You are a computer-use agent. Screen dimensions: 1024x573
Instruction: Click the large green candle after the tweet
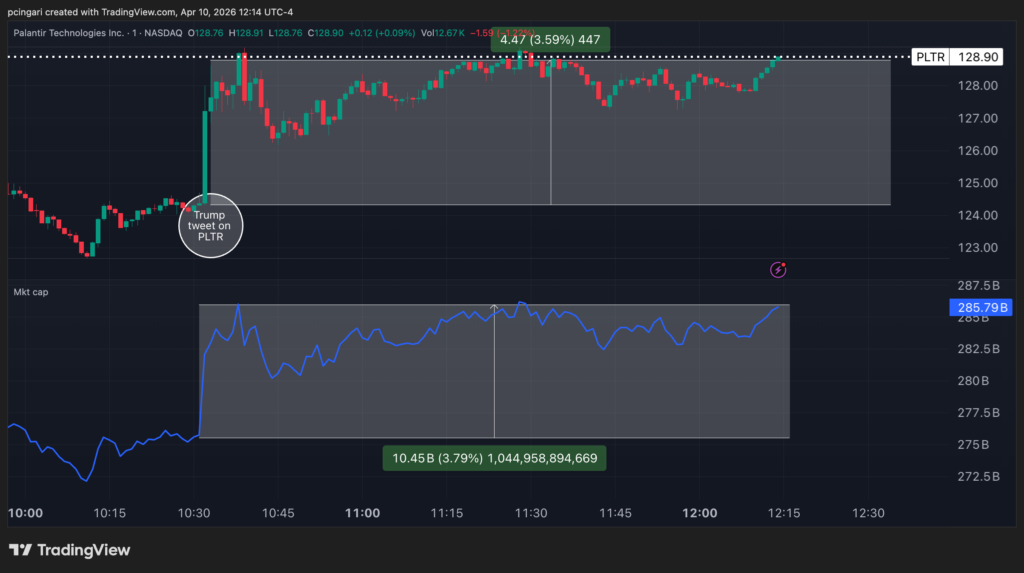click(206, 155)
